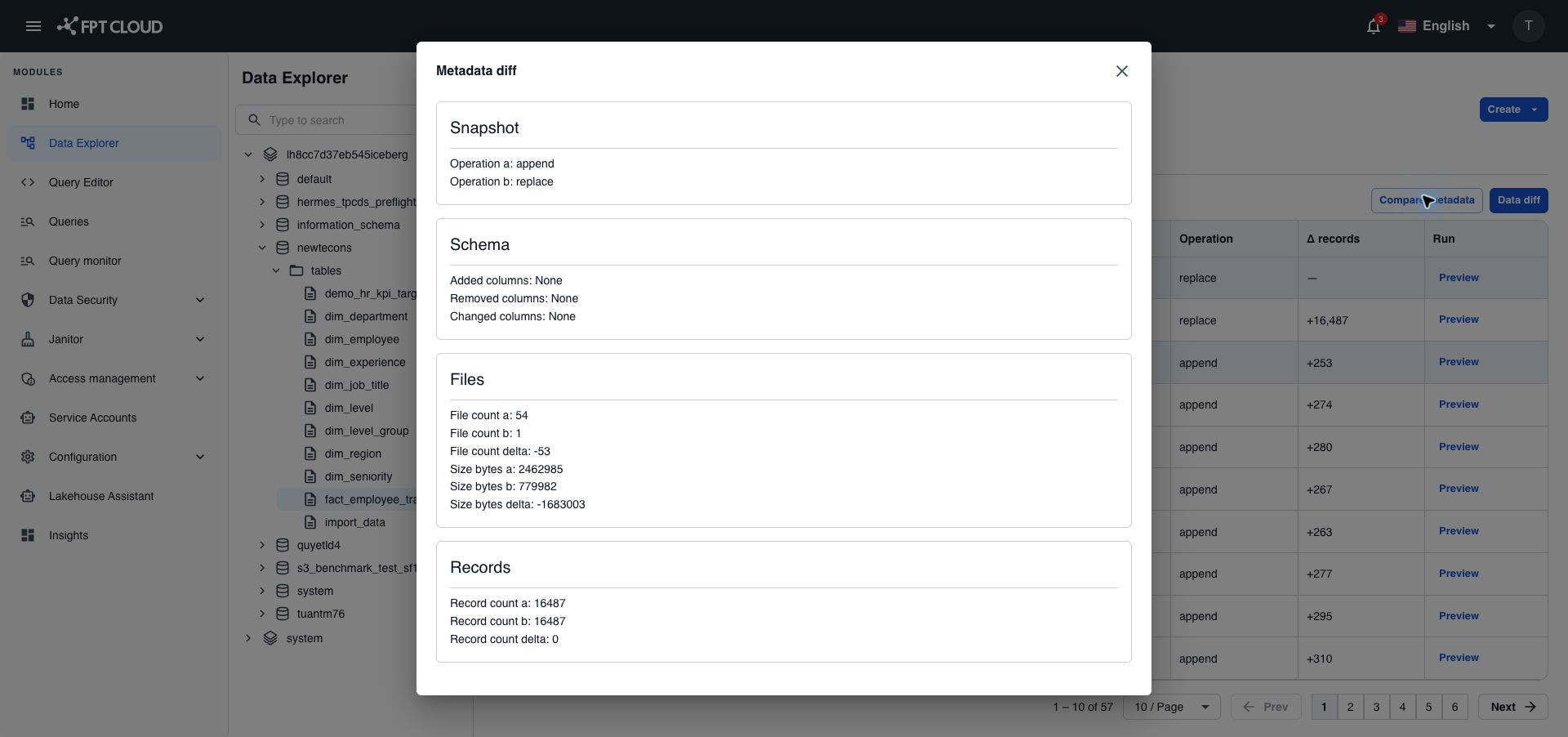Click the FPT Cloud logo

click(x=109, y=26)
